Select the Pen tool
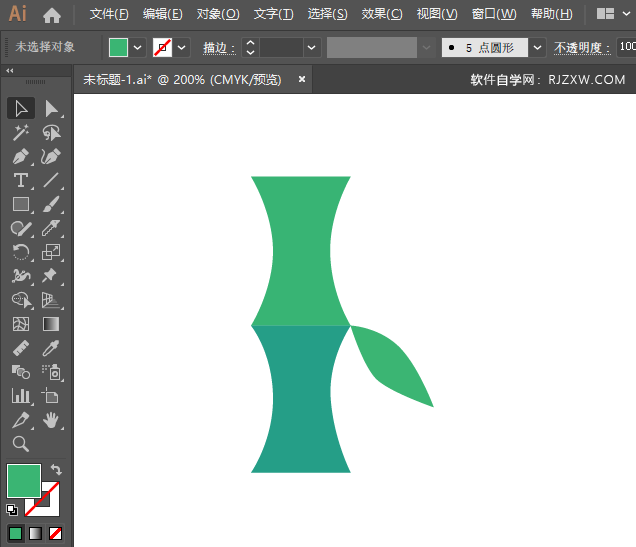636x547 pixels. (x=20, y=157)
